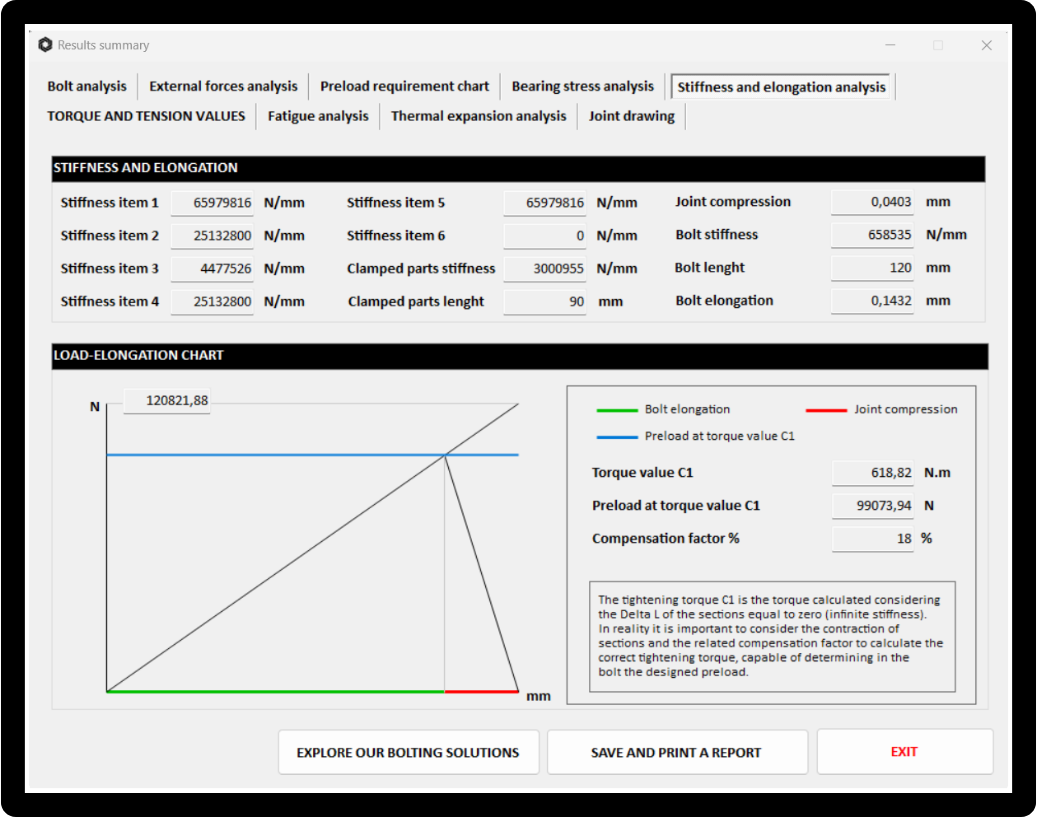Open TORQUE AND TENSION VALUES tab
The image size is (1037, 817).
(146, 116)
